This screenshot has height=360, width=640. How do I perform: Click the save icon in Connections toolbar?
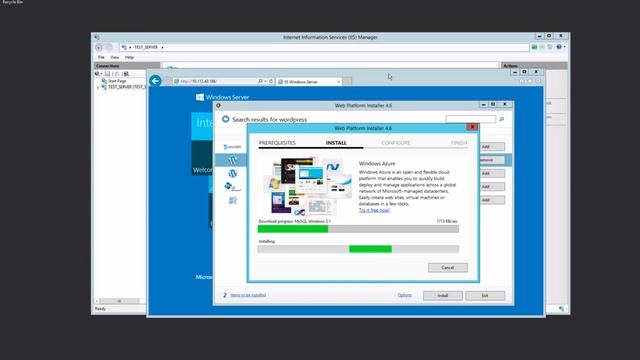pos(107,74)
